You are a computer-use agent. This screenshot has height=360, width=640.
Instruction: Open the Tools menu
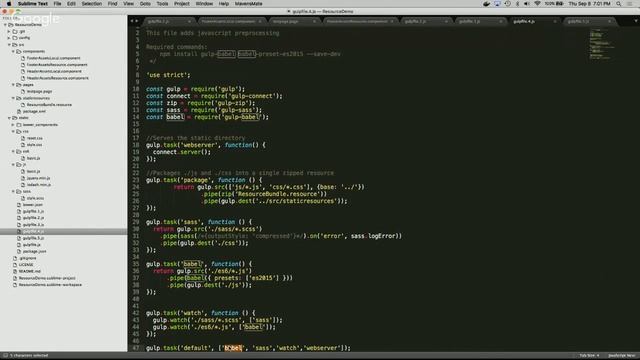pos(162,4)
